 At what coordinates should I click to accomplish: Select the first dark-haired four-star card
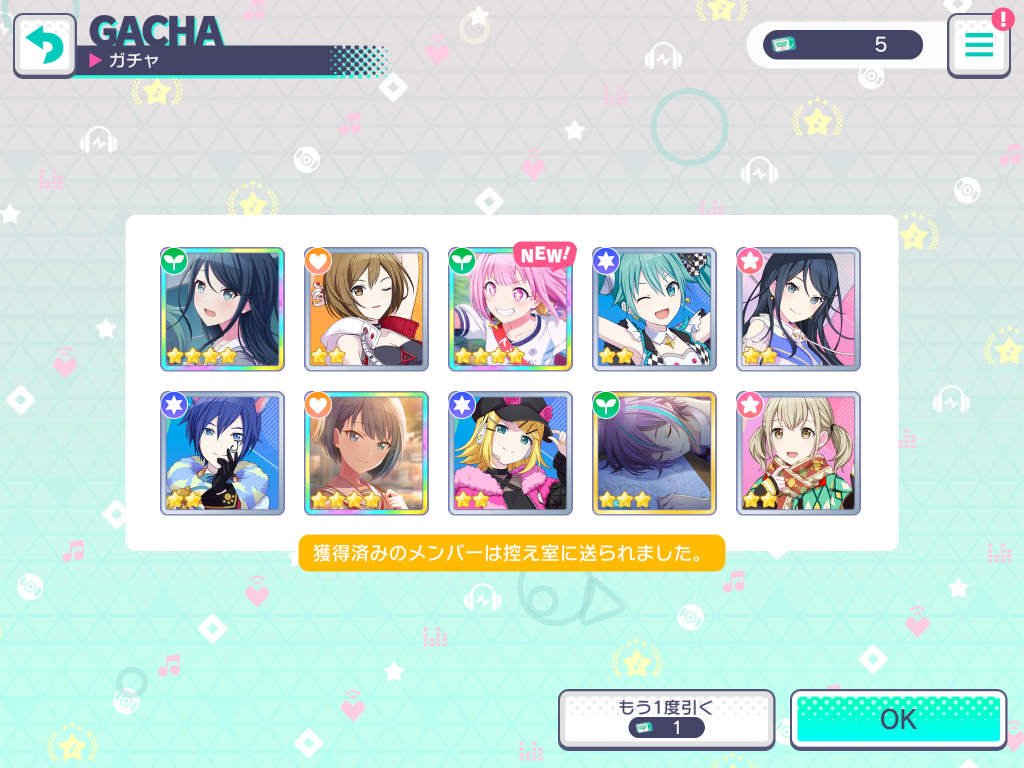(x=222, y=309)
